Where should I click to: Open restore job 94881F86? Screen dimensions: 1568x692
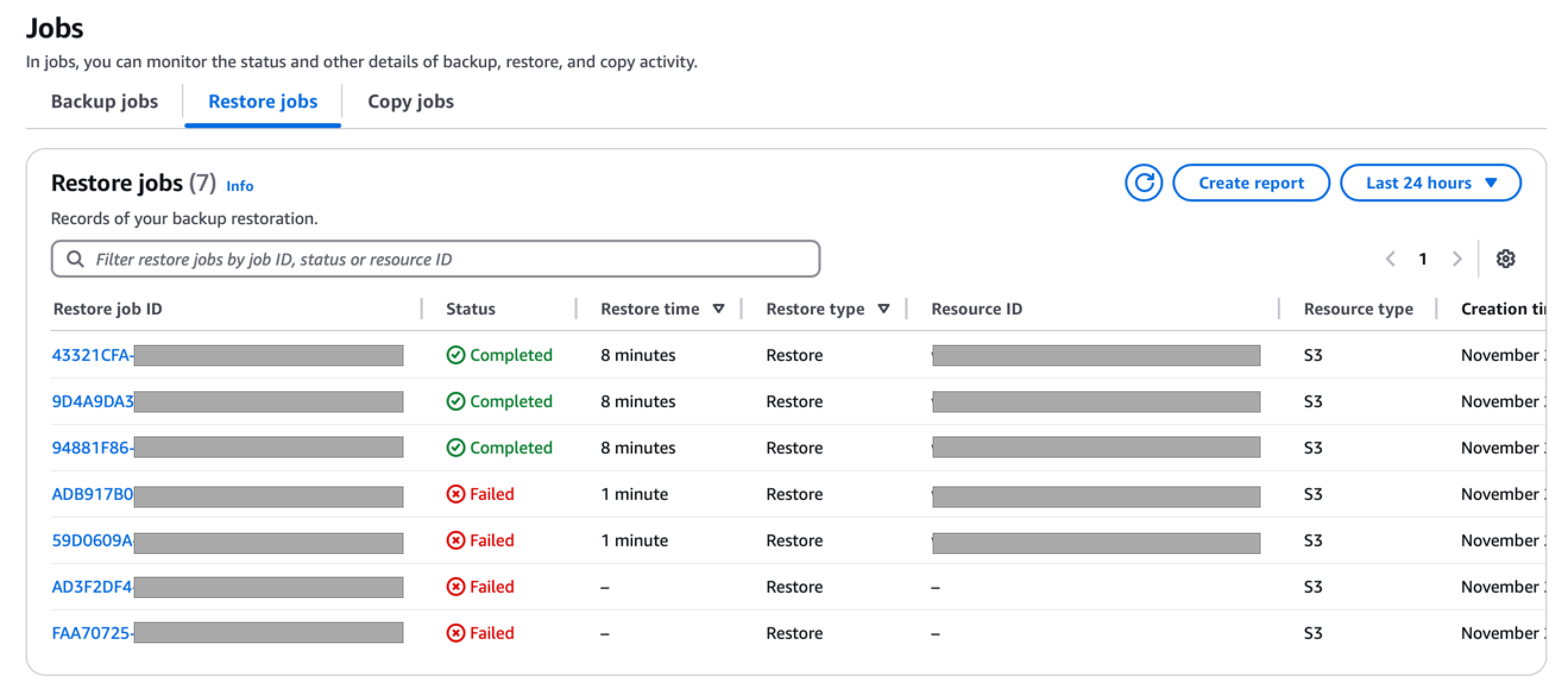[93, 447]
